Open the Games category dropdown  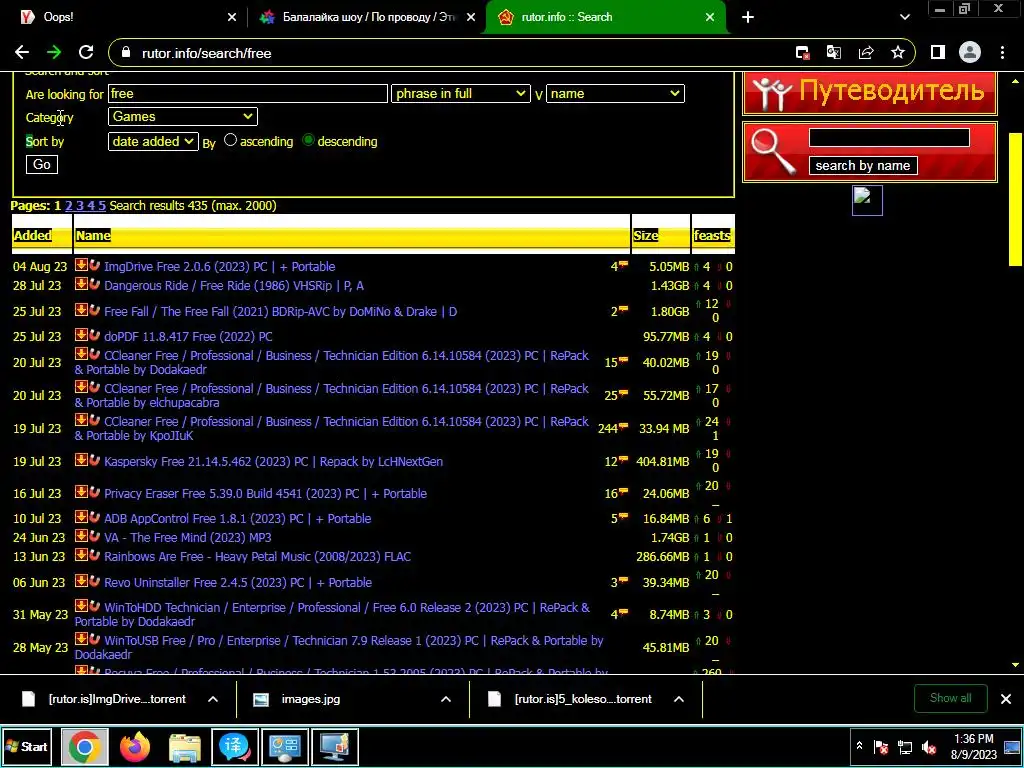[183, 116]
